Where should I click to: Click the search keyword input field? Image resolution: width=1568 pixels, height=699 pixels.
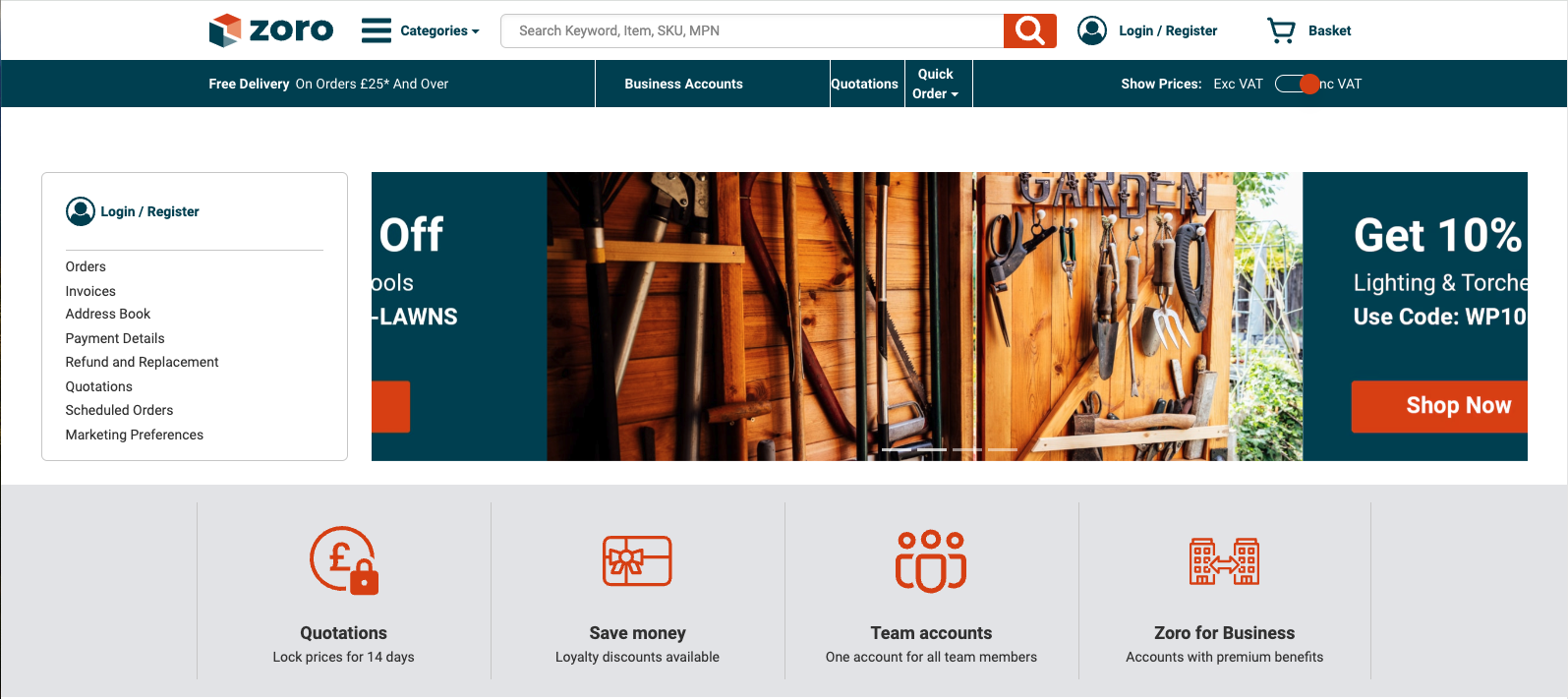click(x=752, y=30)
